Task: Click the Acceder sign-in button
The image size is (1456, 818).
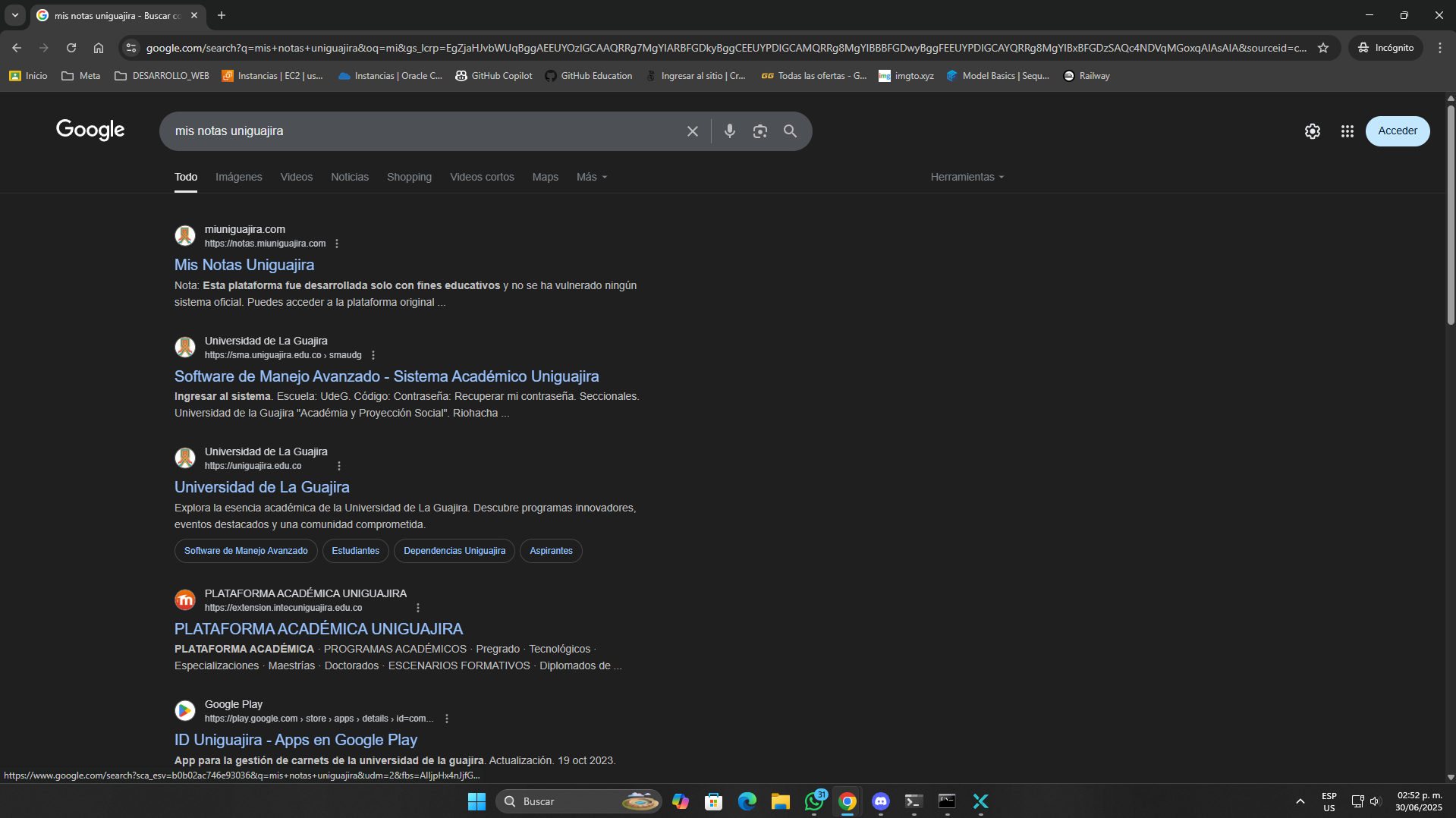Action: 1397,131
